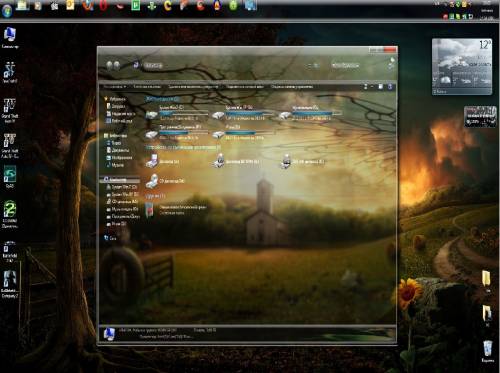Screen dimensions: 500x373
Task: Click the help question mark icon
Action: [390, 87]
